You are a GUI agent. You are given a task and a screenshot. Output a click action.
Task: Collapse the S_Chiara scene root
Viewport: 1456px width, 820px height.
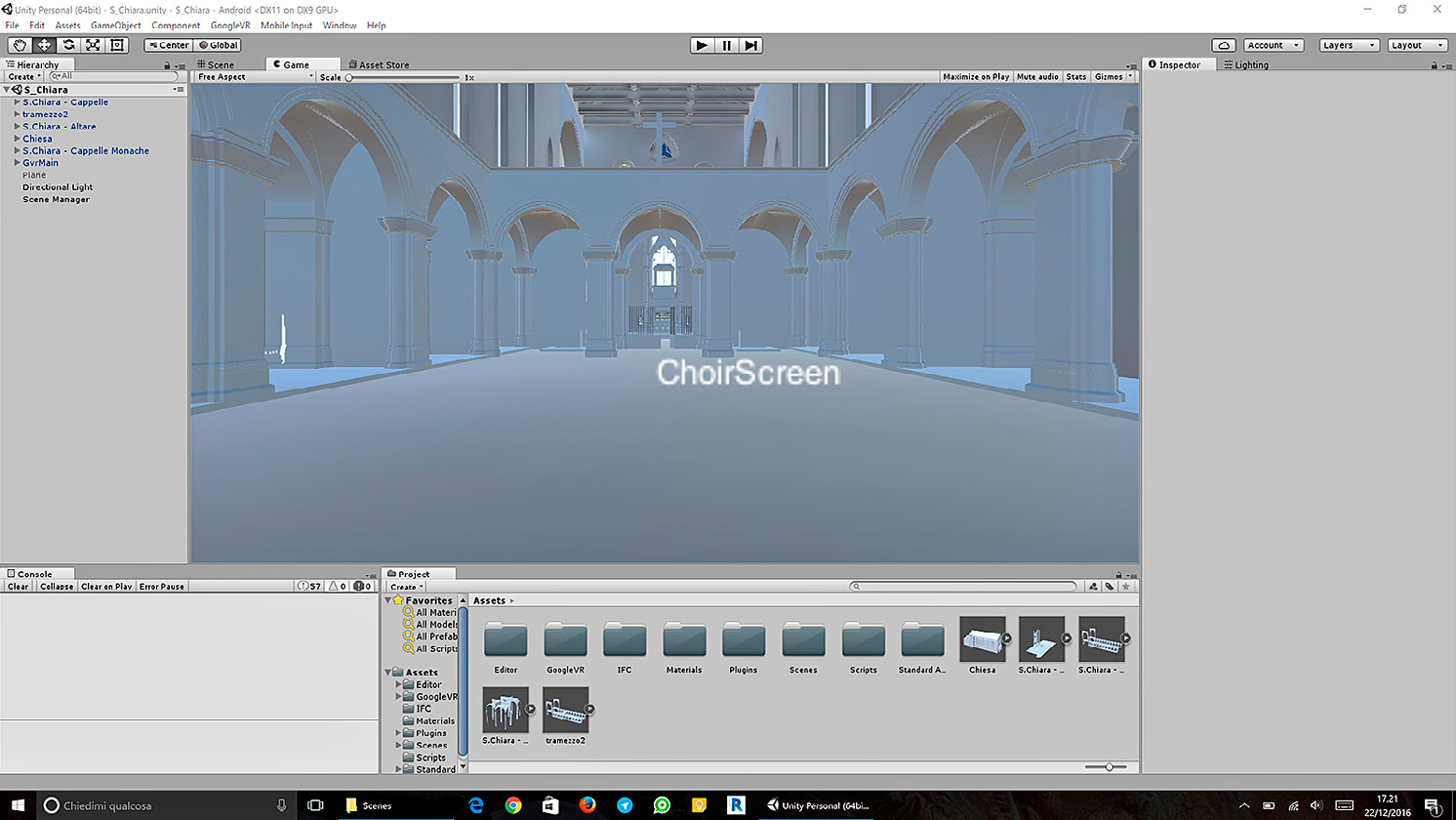[x=7, y=89]
